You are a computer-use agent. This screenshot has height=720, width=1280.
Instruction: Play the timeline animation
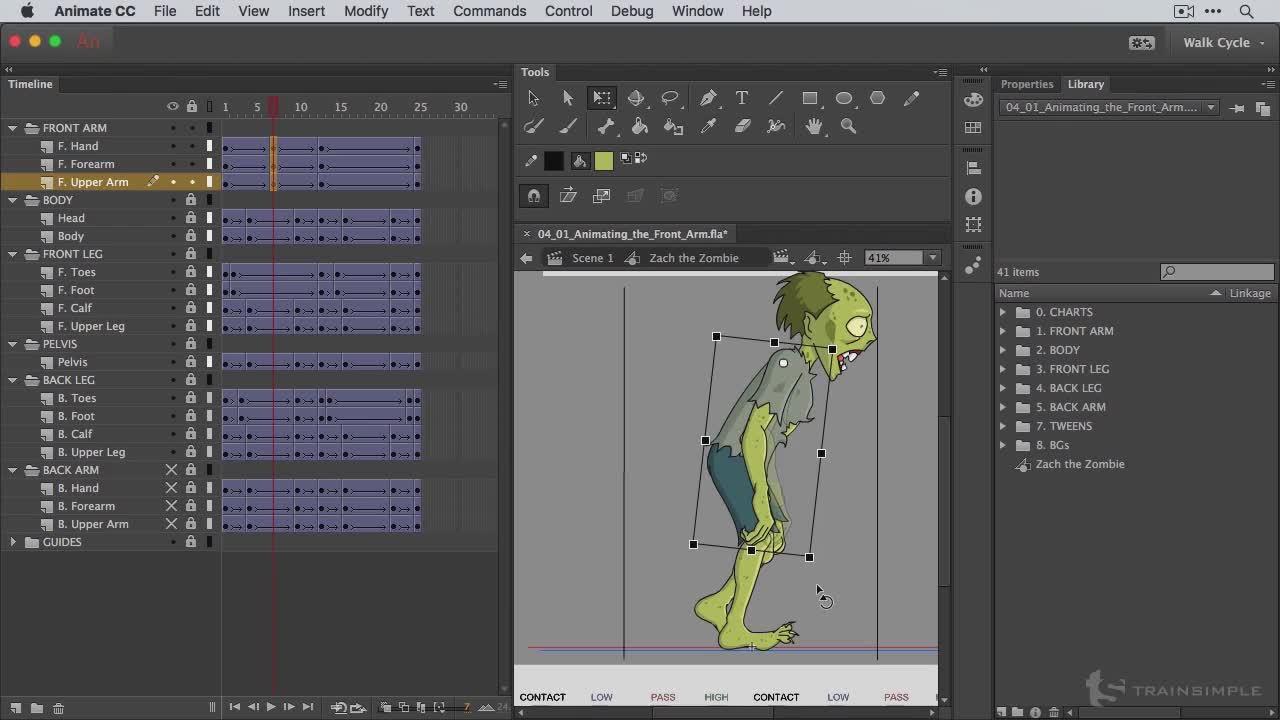270,707
